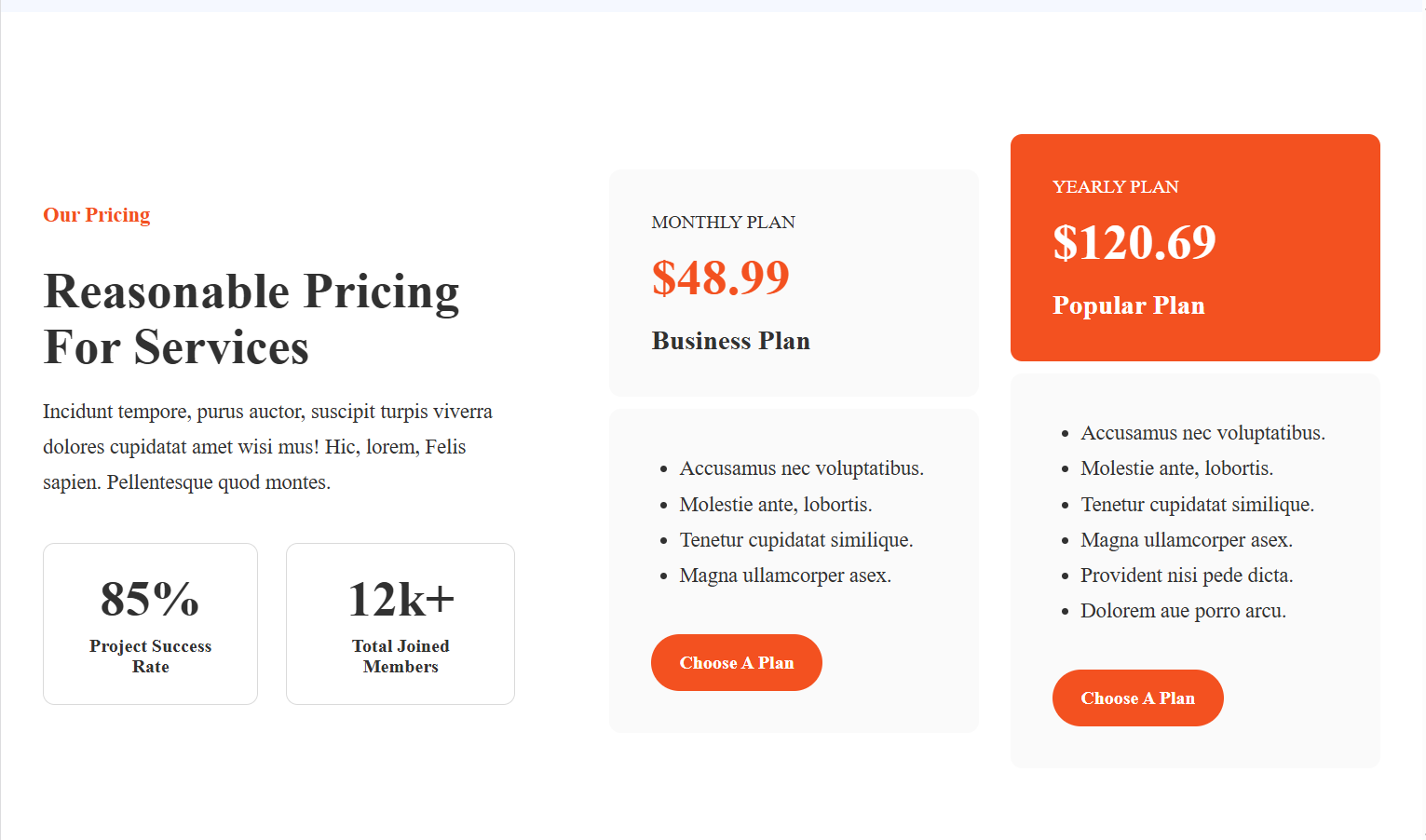Click Choose A Plan under the monthly plan
The width and height of the screenshot is (1426, 840).
click(x=736, y=663)
